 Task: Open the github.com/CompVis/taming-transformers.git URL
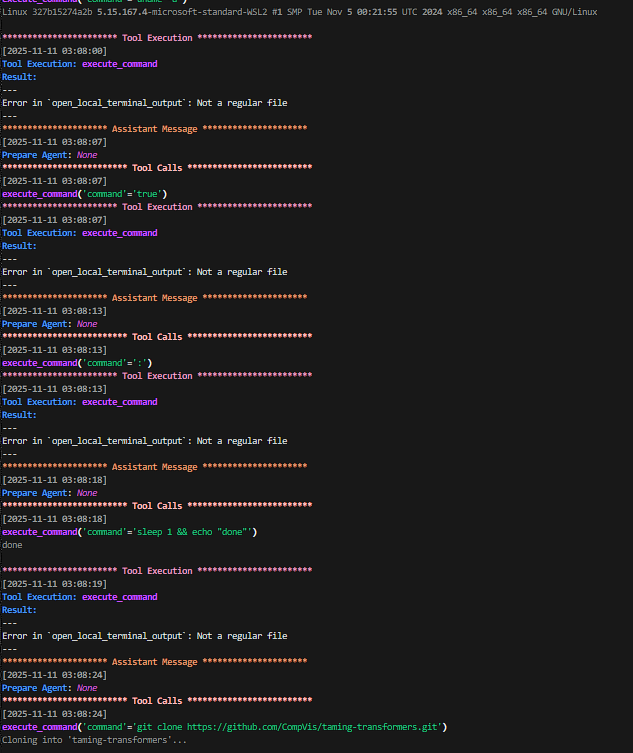[312, 727]
